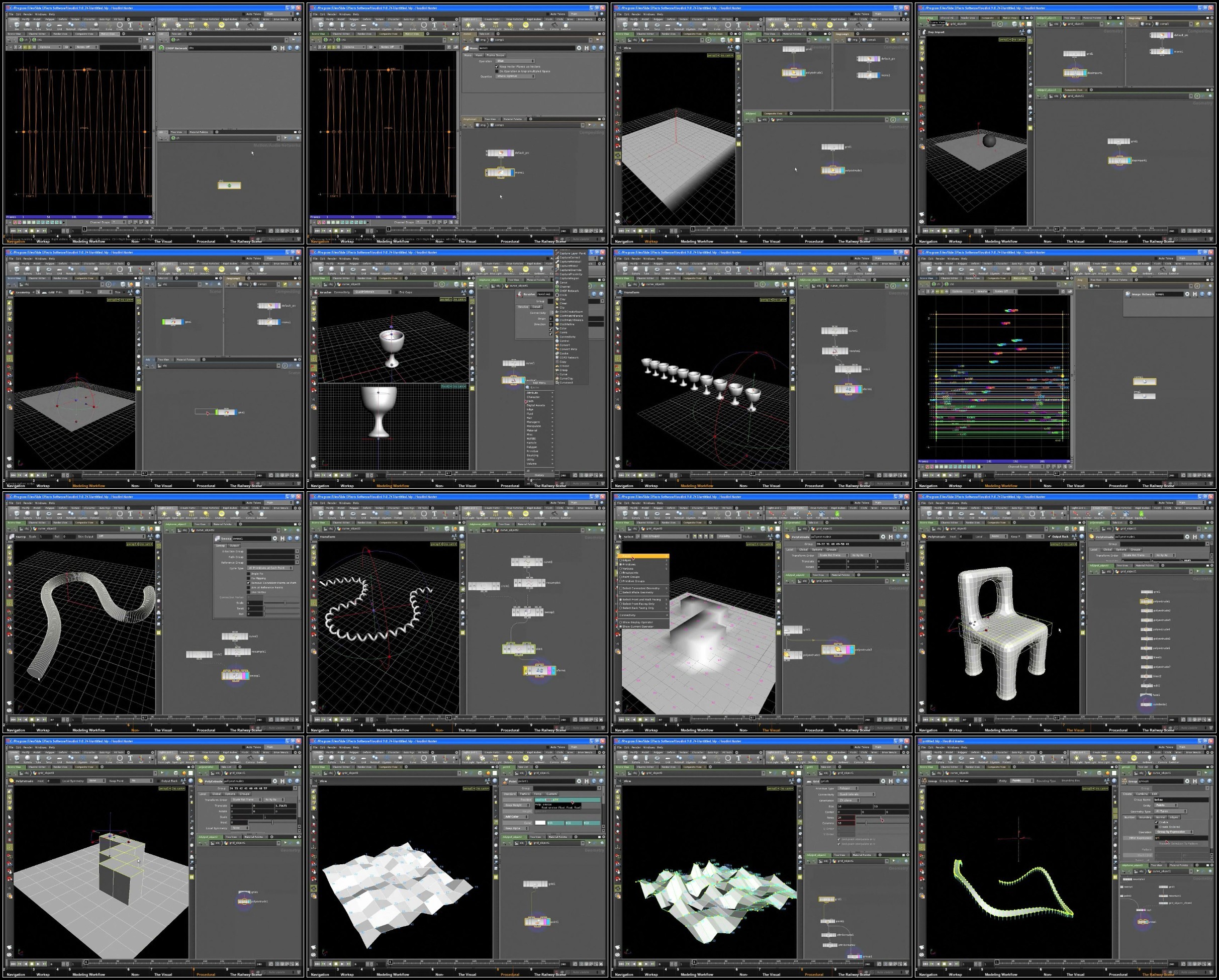Open the Operation dropdown showing Blue
Screen dimensions: 1219x980
point(515,61)
